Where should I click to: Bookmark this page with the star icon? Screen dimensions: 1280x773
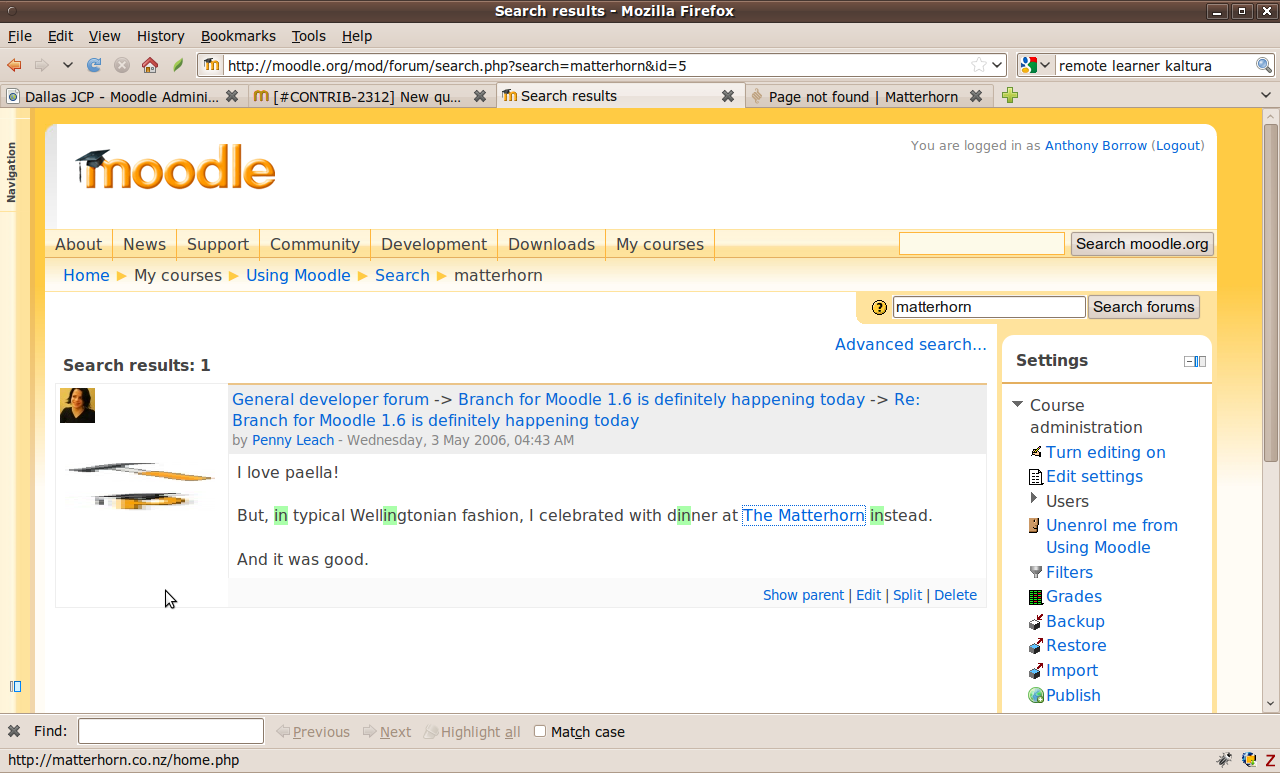[979, 65]
